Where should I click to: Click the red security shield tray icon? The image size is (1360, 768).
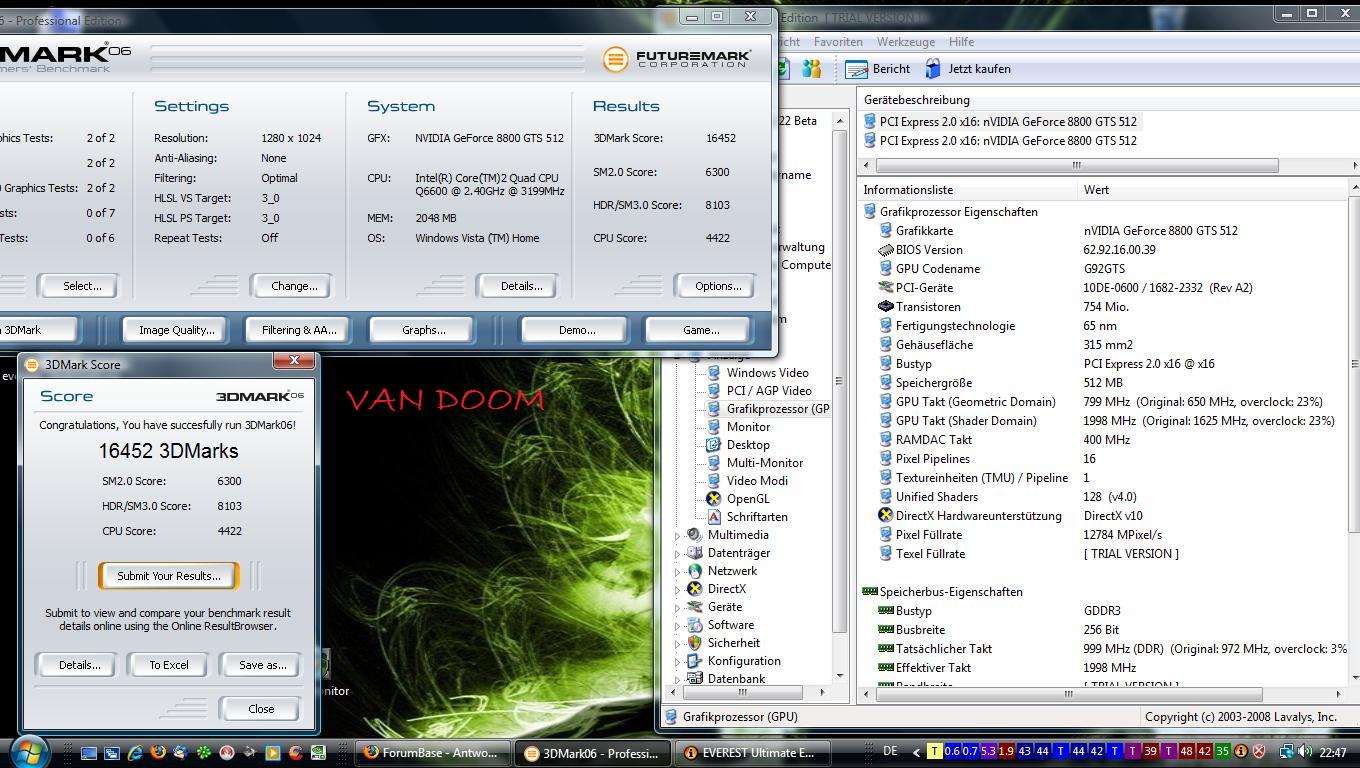[1259, 751]
